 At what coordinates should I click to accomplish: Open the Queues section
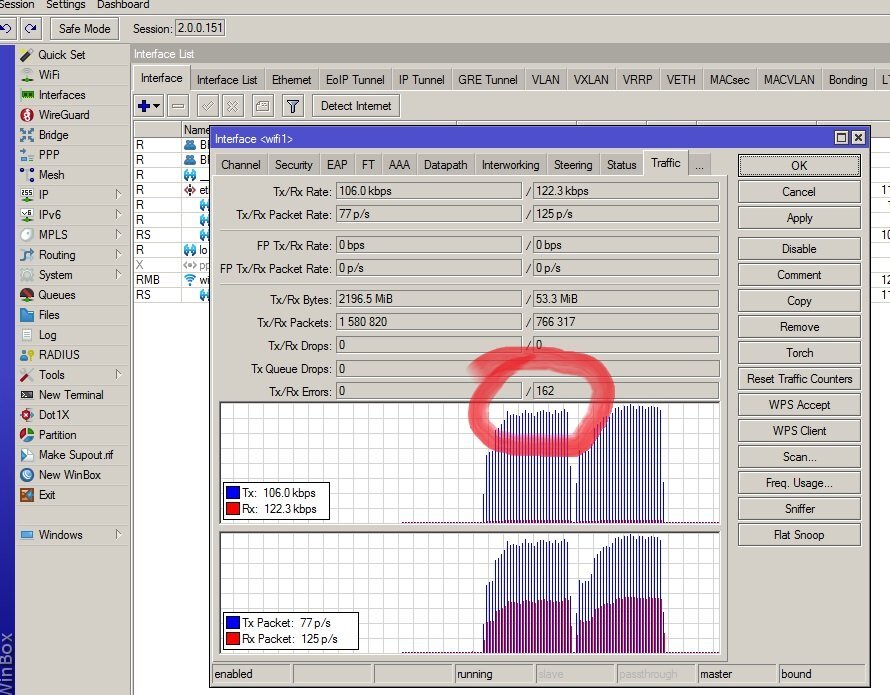coord(57,295)
